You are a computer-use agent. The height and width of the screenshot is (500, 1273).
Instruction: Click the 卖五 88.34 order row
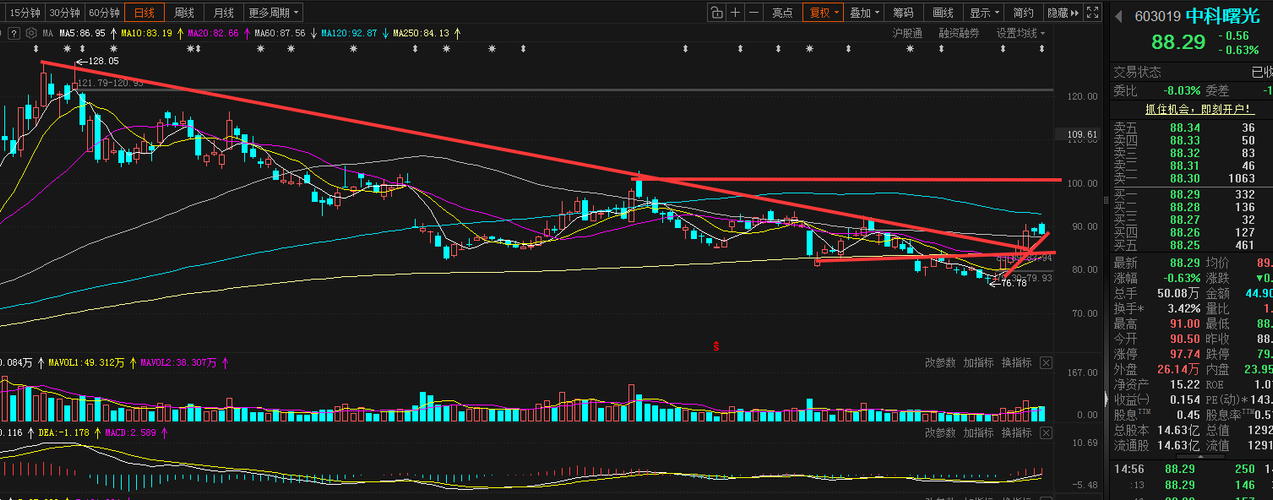(x=1191, y=128)
